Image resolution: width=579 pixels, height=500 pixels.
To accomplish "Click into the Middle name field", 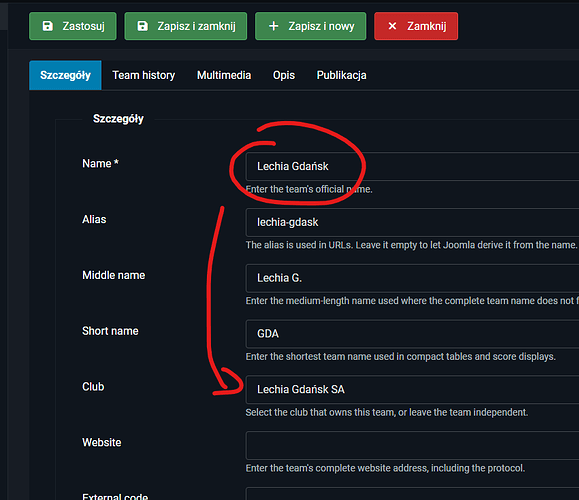I will 412,278.
